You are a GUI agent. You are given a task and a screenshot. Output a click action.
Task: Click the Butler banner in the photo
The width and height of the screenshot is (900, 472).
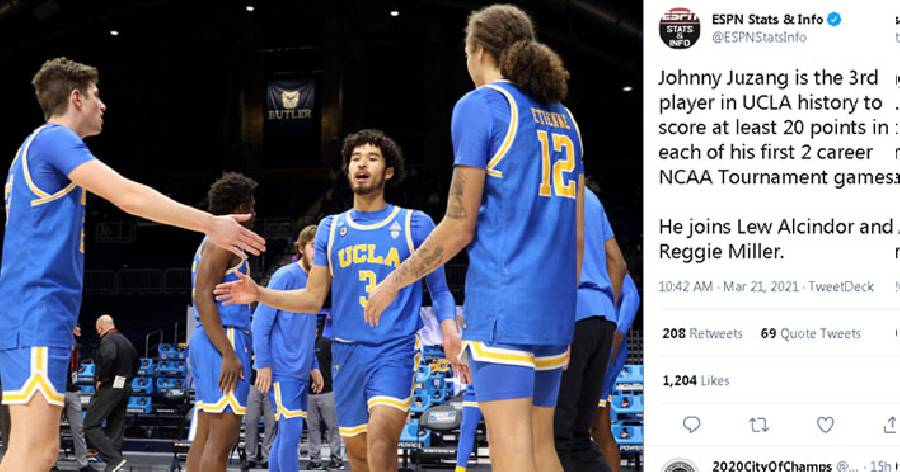point(290,100)
